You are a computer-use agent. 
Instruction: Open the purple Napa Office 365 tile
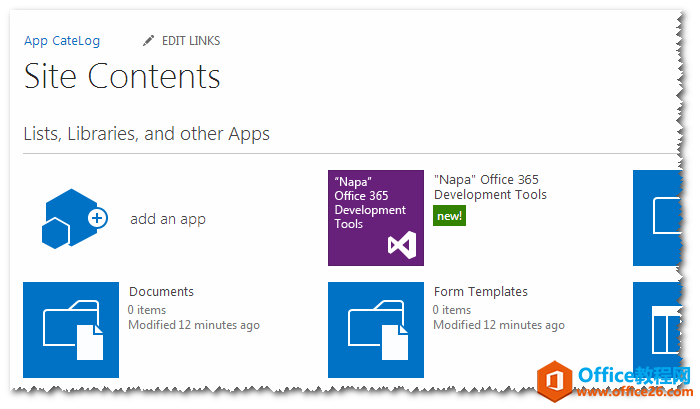[376, 218]
